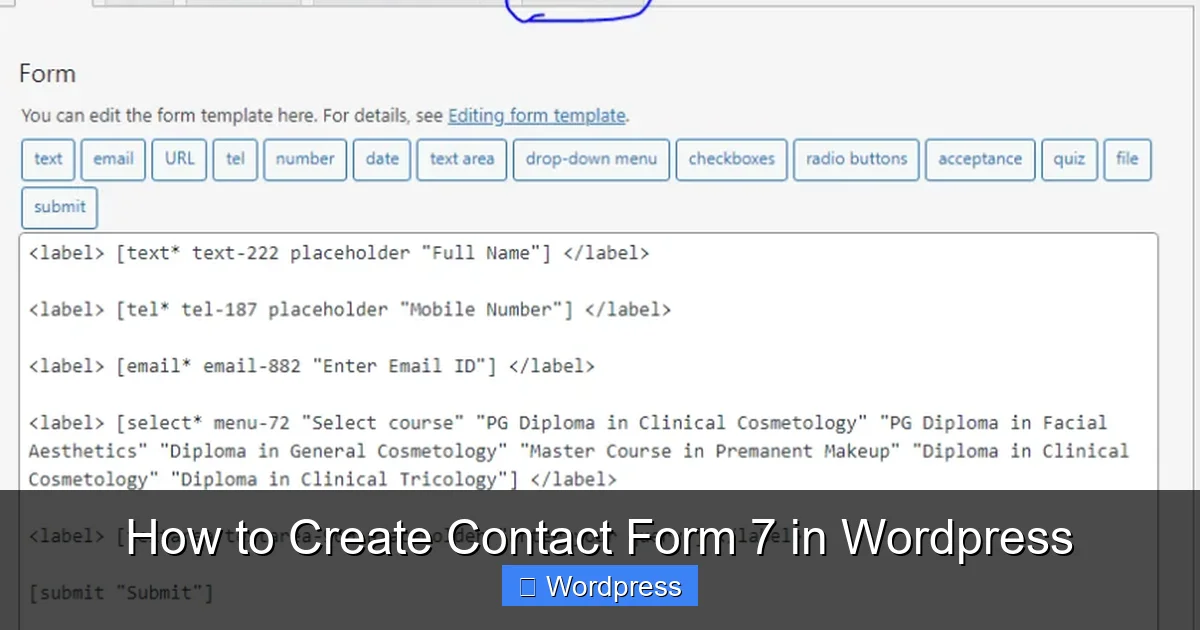Screen dimensions: 1200x630
Task: Insert an email field tag
Action: (113, 159)
